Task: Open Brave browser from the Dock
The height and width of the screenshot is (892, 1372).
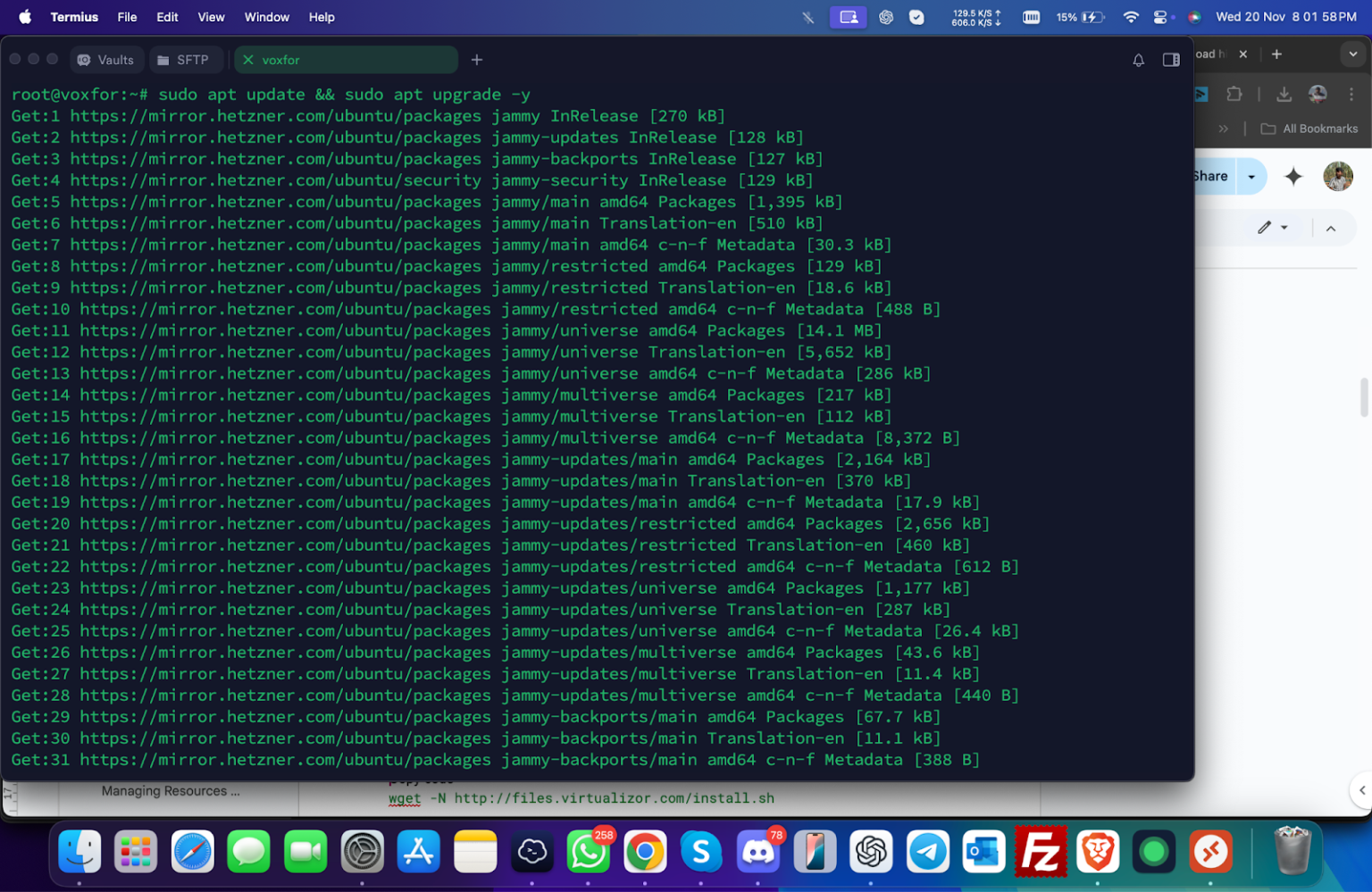Action: pos(1097,852)
